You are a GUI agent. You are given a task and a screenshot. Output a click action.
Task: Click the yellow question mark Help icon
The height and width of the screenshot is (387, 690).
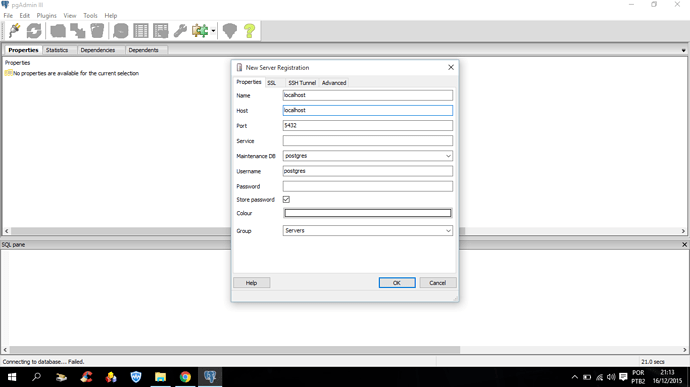pyautogui.click(x=250, y=31)
